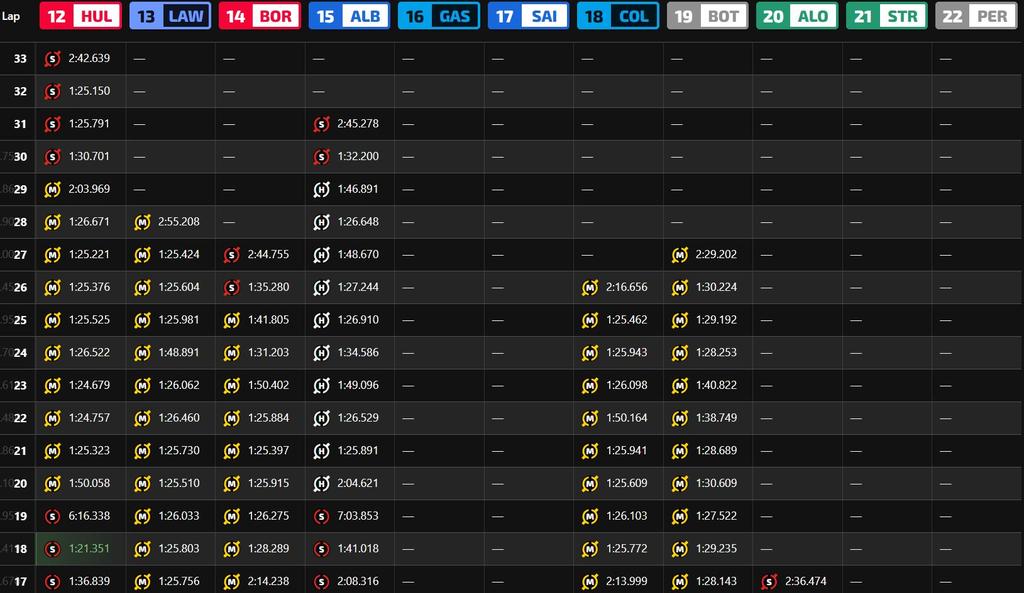The width and height of the screenshot is (1024, 593).
Task: Click lap time 1:25.943
Action: (x=627, y=353)
